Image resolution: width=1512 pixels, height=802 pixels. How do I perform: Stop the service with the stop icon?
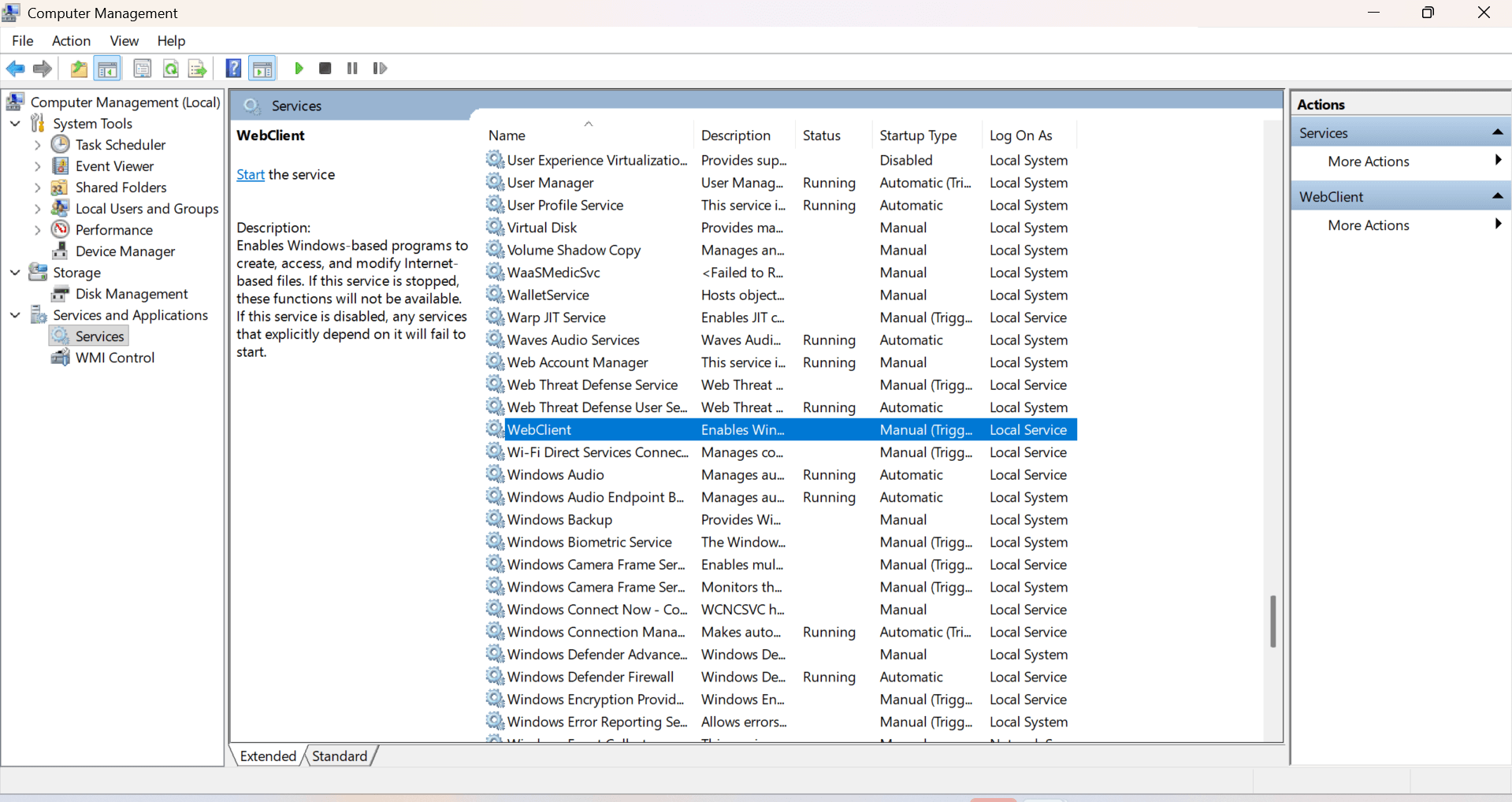325,69
